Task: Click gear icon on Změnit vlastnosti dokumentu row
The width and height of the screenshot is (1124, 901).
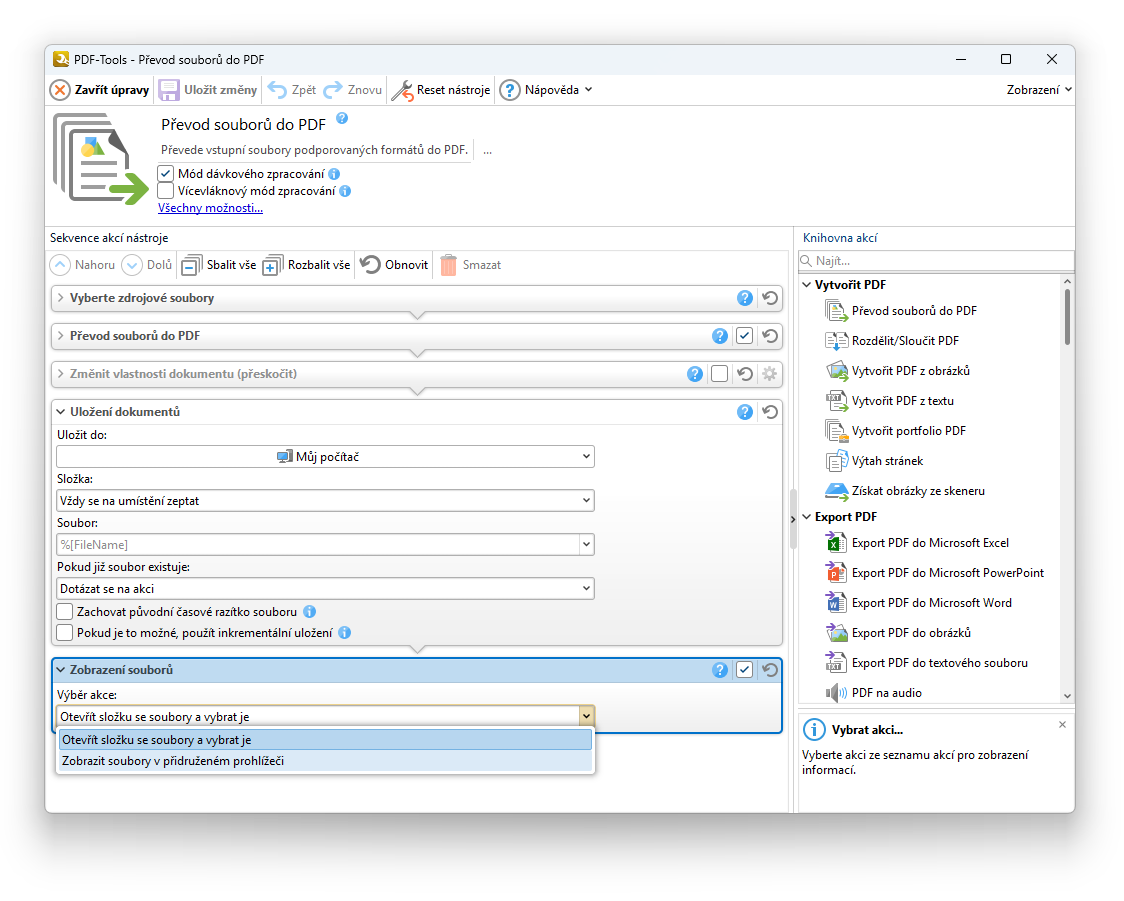Action: (770, 374)
